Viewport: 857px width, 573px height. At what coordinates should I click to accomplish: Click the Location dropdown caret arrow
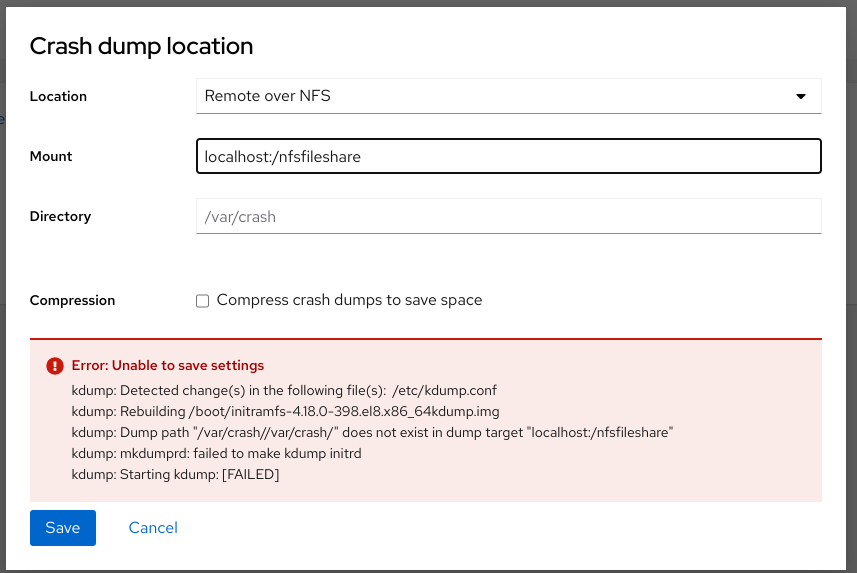point(801,96)
